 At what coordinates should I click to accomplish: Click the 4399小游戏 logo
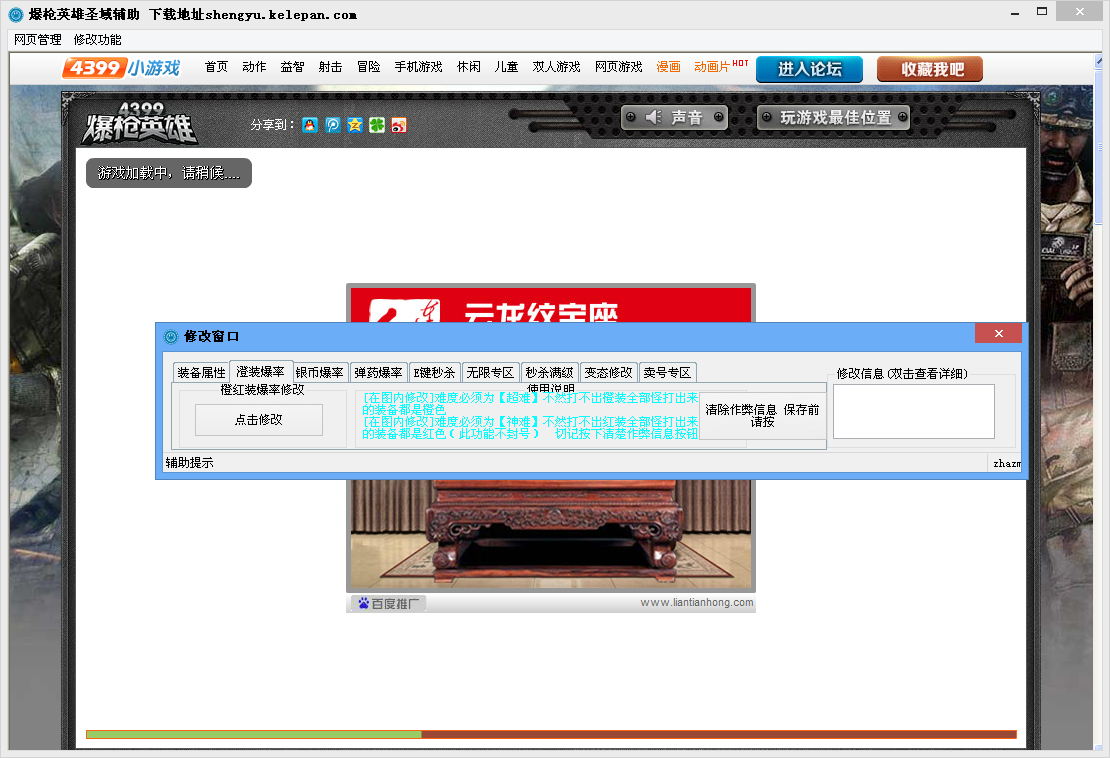121,68
